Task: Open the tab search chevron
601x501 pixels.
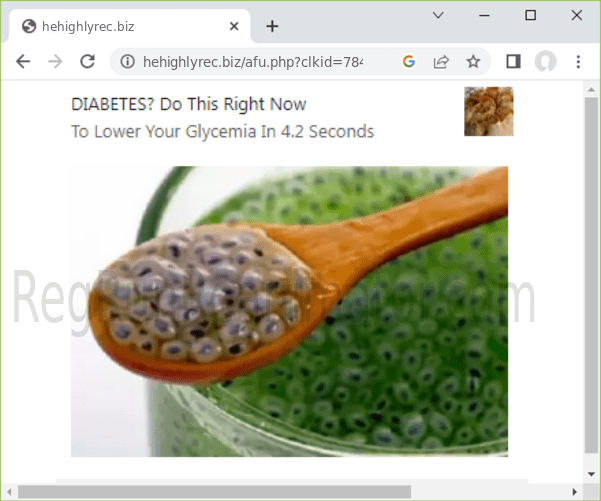Action: [438, 15]
